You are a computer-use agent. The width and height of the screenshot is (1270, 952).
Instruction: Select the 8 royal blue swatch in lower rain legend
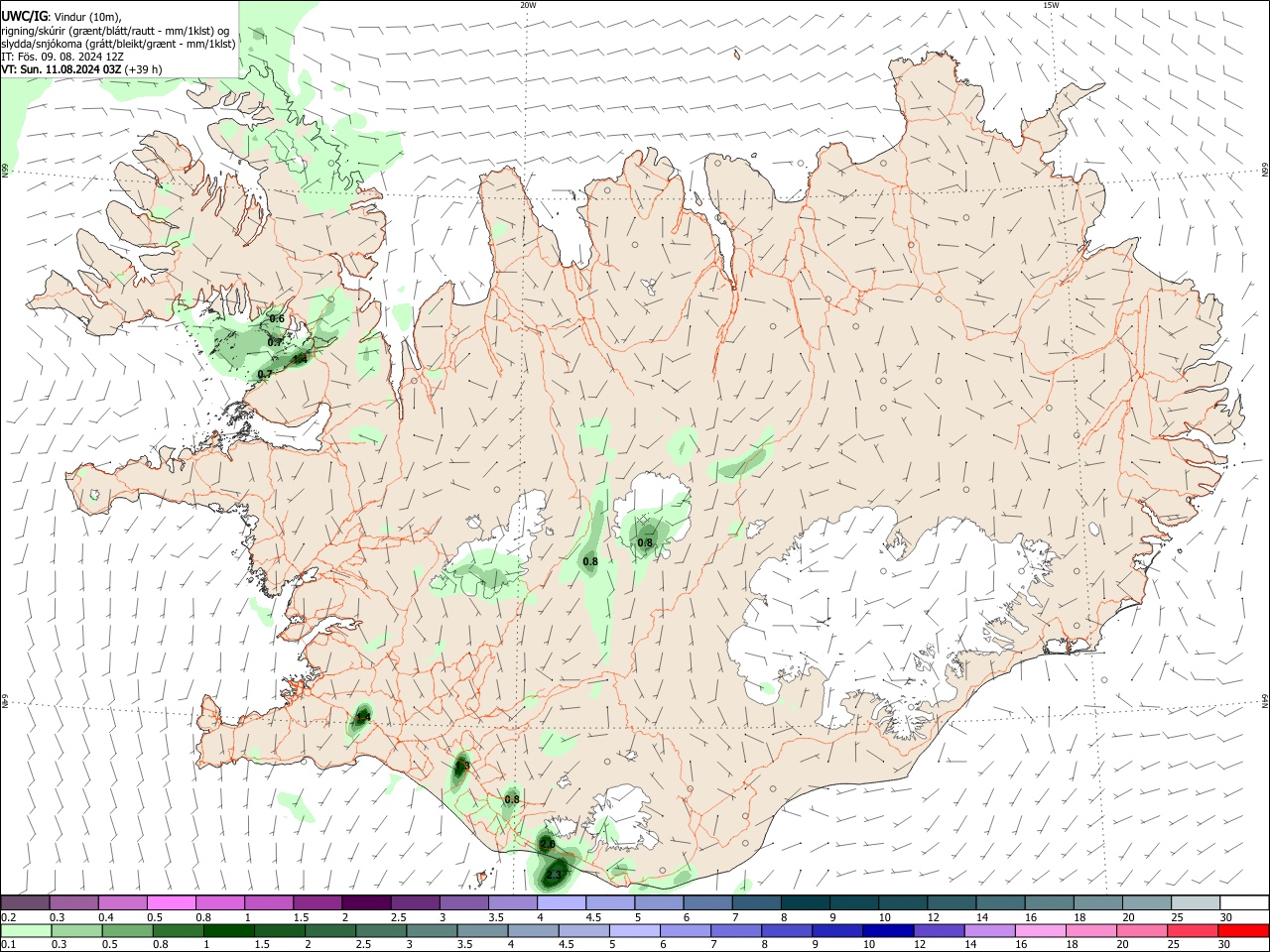coord(787,931)
